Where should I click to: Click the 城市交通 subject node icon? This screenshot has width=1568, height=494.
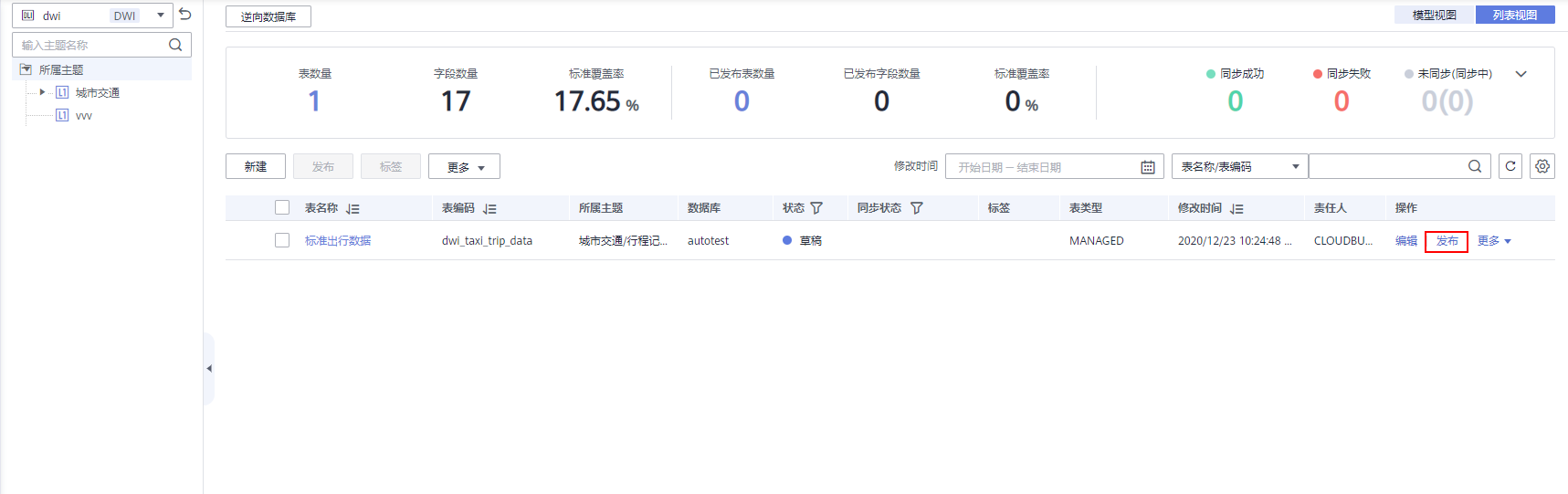tap(62, 92)
